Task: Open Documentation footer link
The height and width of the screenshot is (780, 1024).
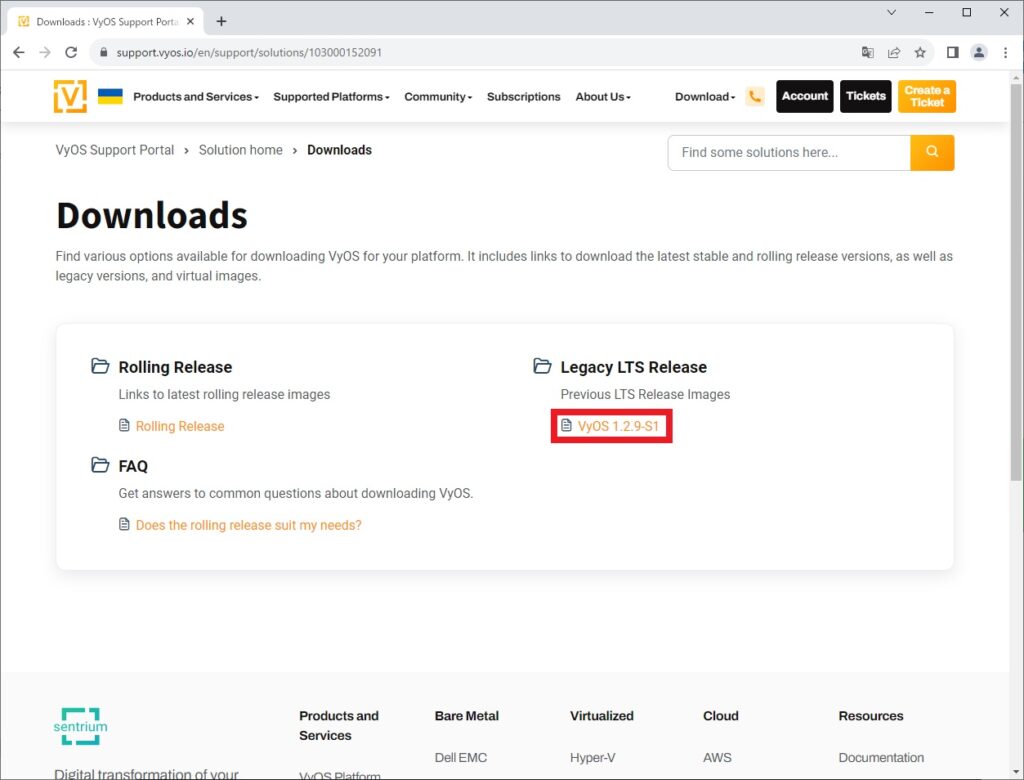Action: tap(881, 758)
